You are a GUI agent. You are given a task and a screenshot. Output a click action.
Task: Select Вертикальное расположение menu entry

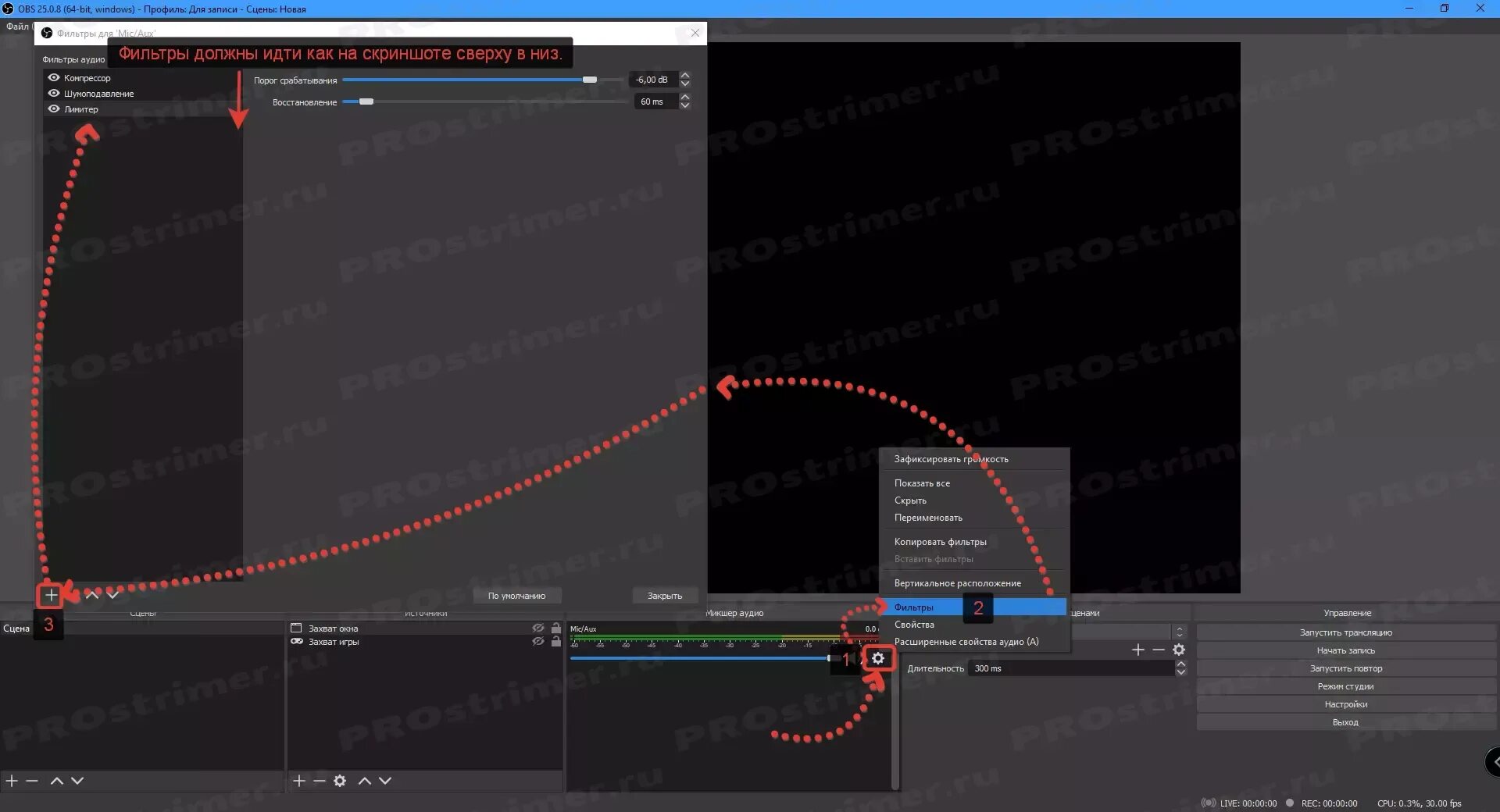(973, 583)
